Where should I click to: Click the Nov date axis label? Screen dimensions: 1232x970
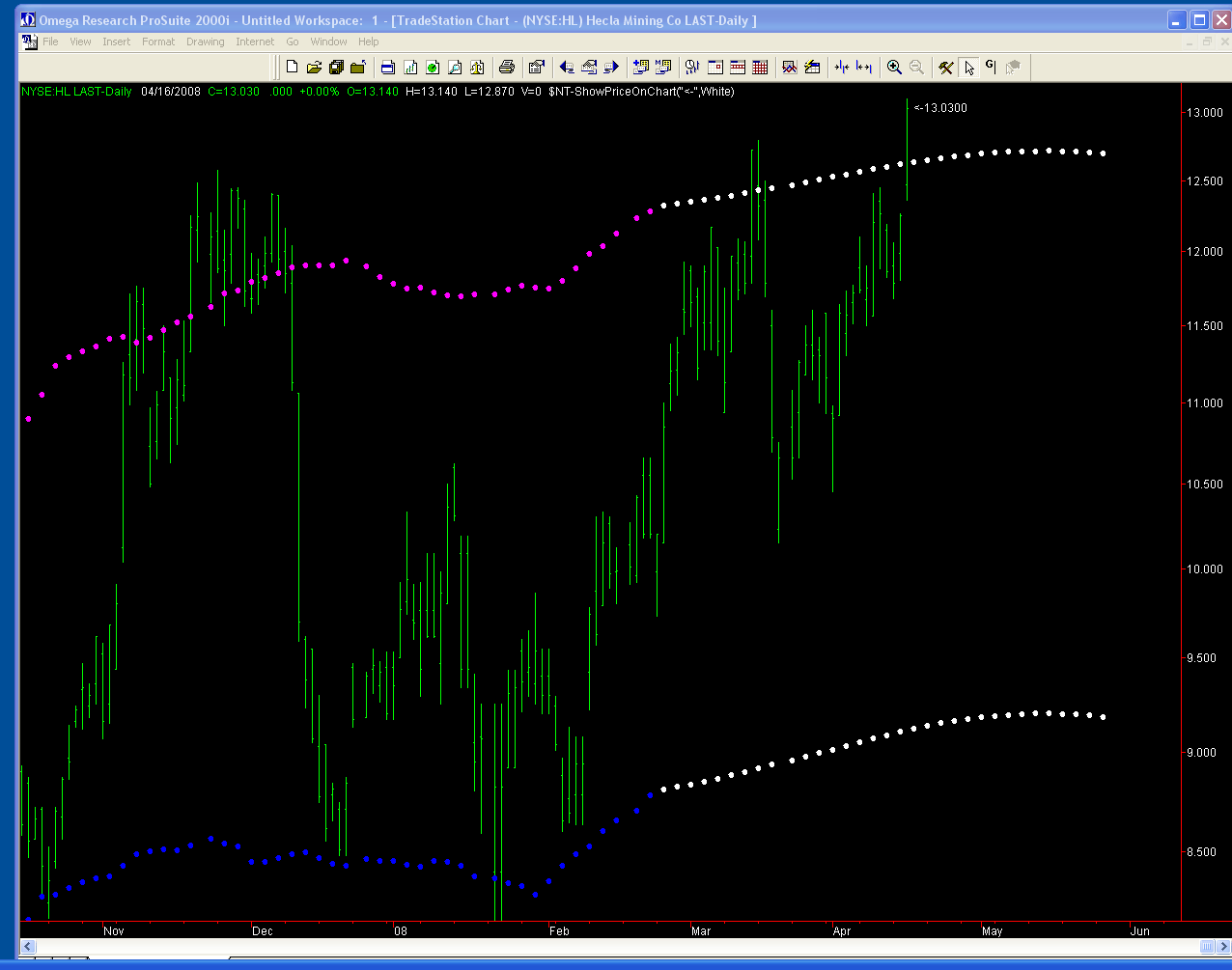tap(114, 931)
